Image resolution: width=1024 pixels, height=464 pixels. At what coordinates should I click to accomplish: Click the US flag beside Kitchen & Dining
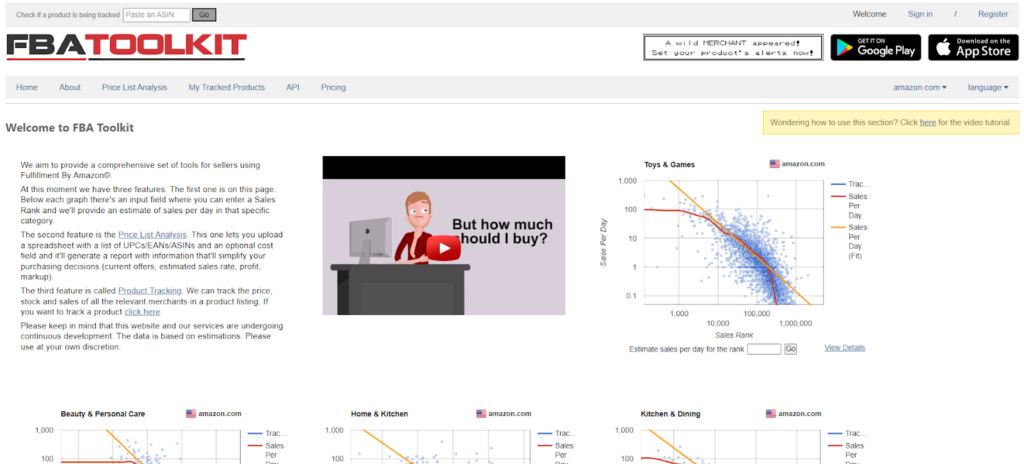click(771, 413)
